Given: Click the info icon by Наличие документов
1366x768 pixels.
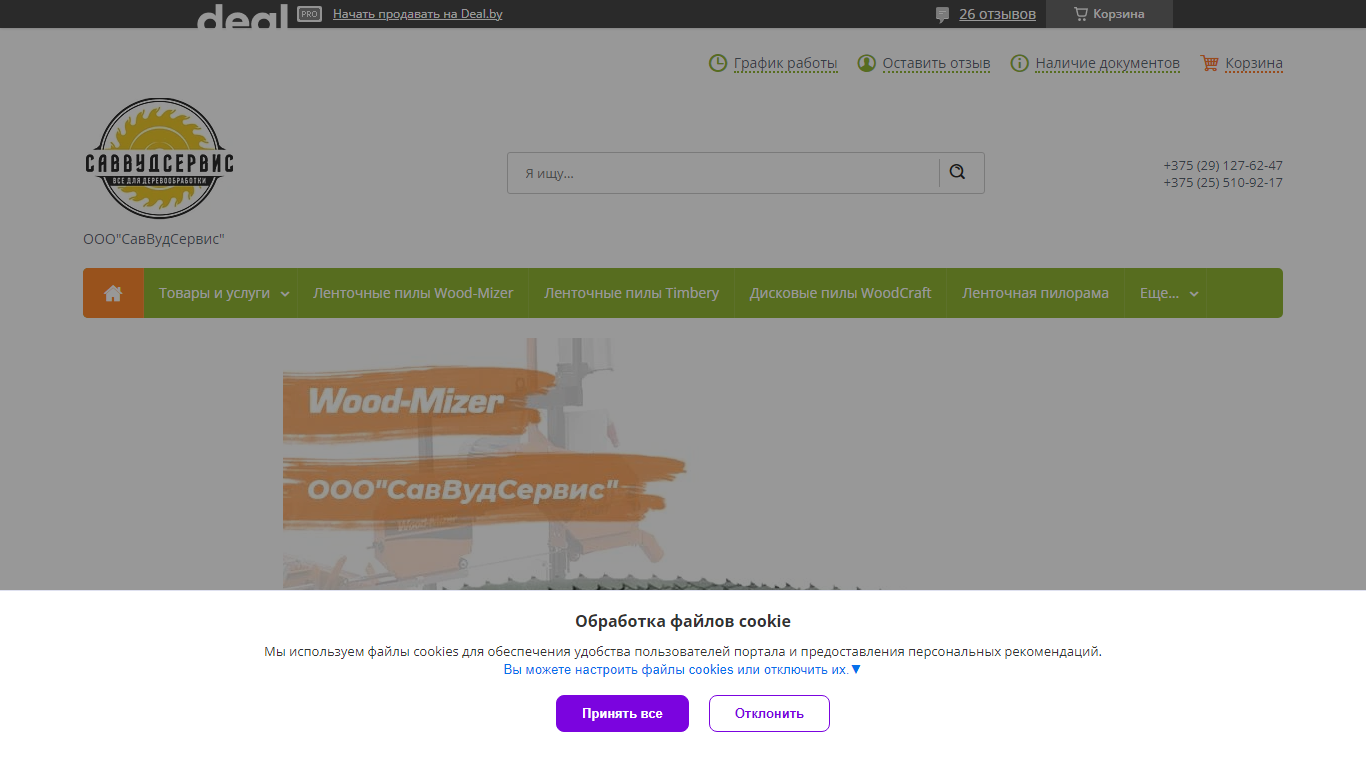Looking at the screenshot, I should click(x=1019, y=63).
